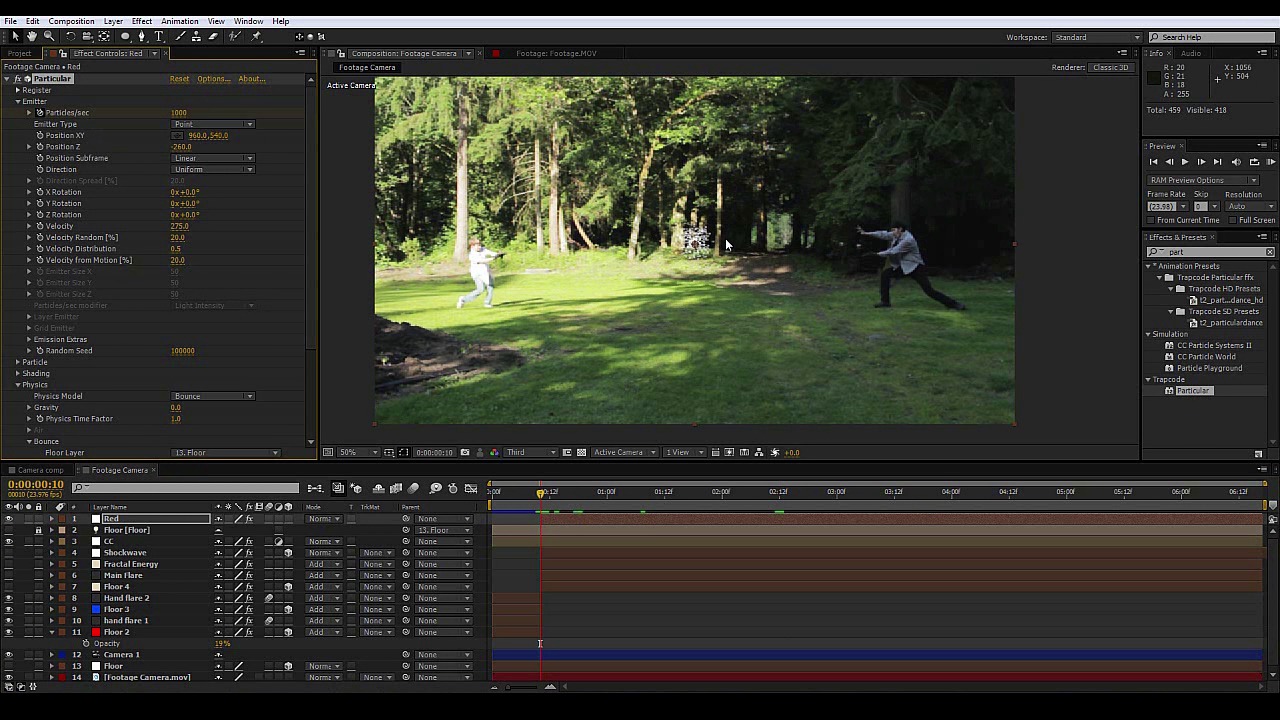This screenshot has width=1280, height=720.
Task: Hide the Floor 3 layer
Action: coord(9,609)
